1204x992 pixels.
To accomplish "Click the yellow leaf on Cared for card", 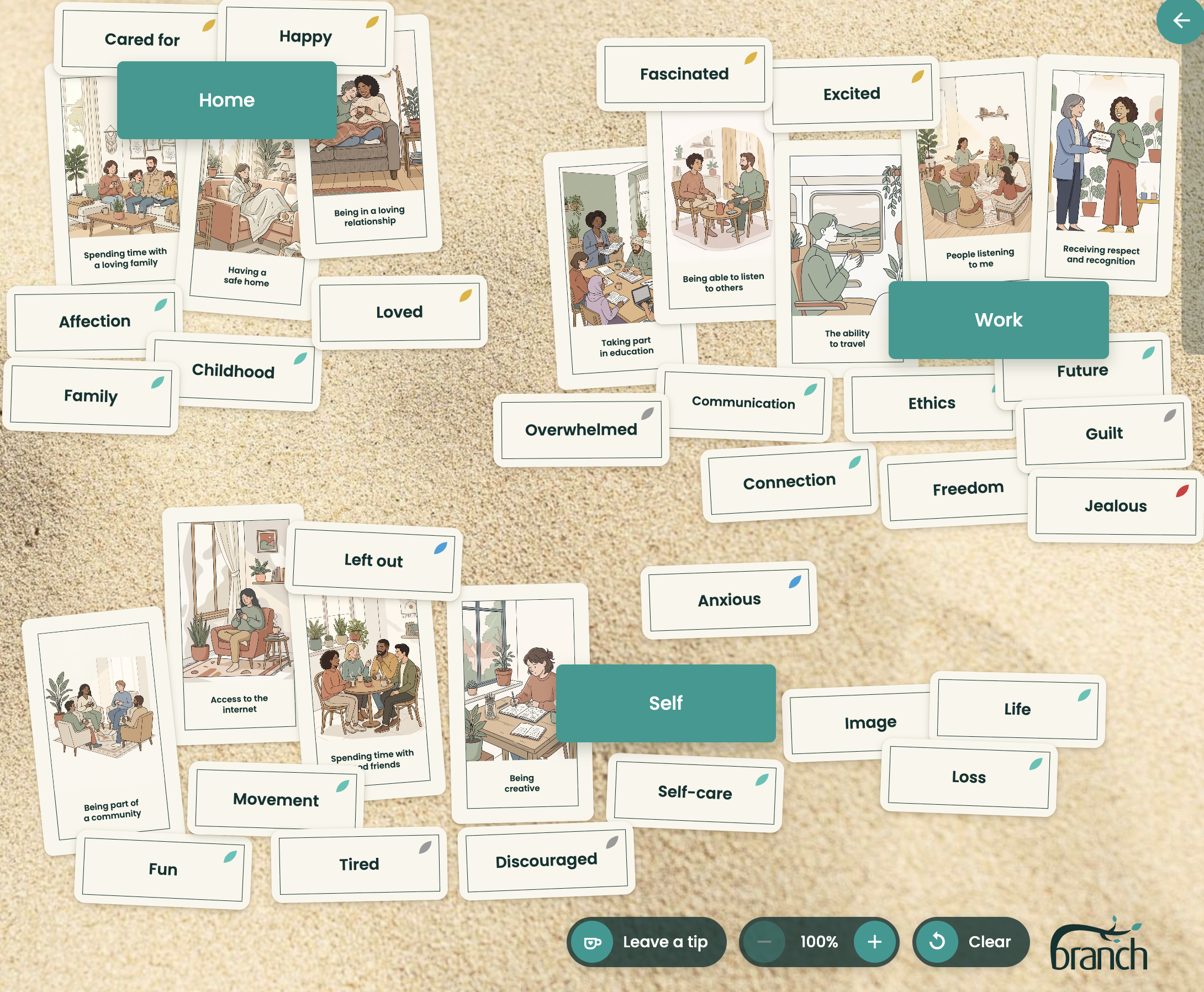I will [x=209, y=25].
